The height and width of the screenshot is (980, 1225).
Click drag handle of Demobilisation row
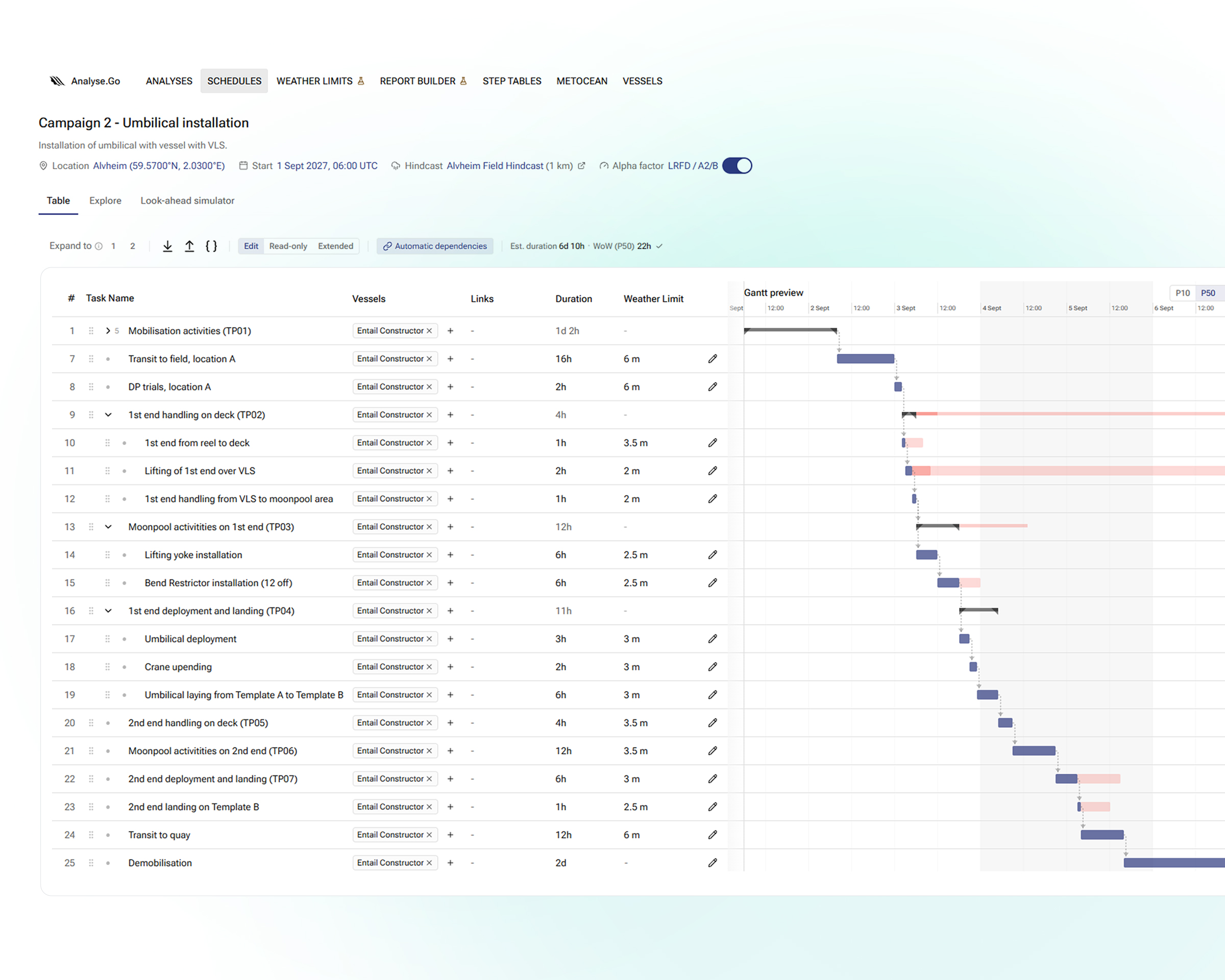[x=91, y=863]
